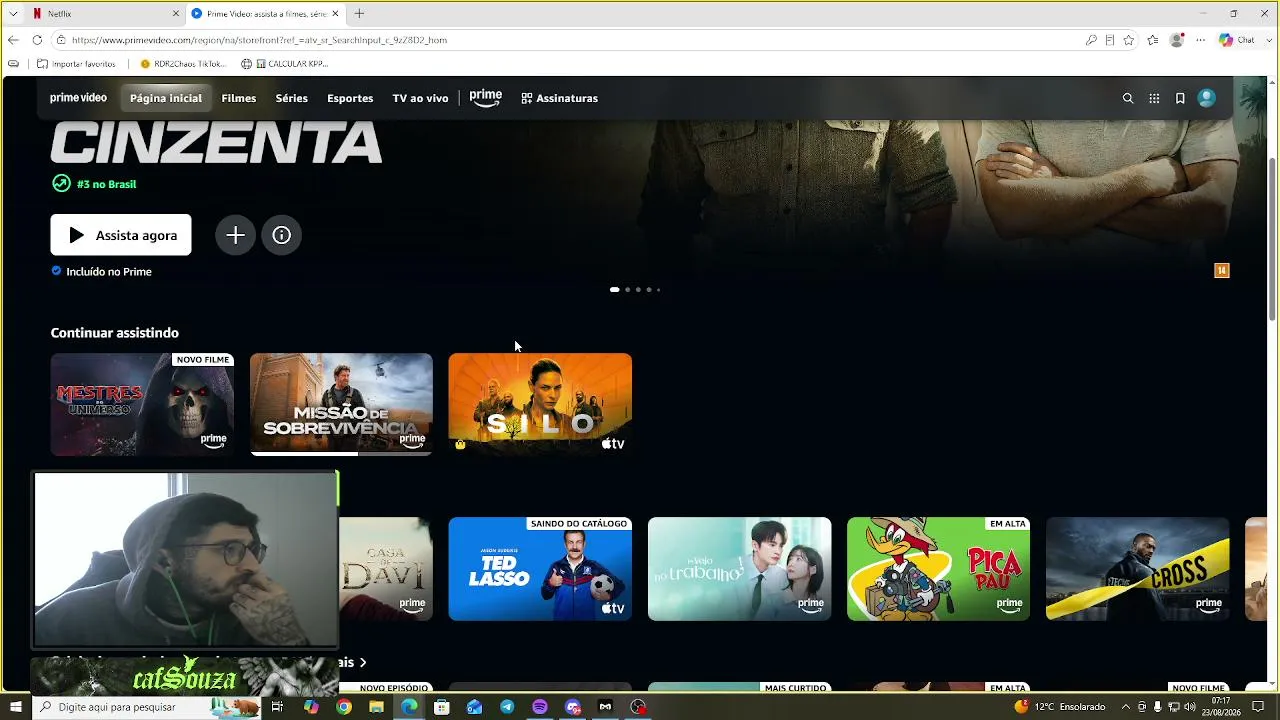Click the Prime smile logo in navigation
The image size is (1280, 720).
[x=486, y=98]
